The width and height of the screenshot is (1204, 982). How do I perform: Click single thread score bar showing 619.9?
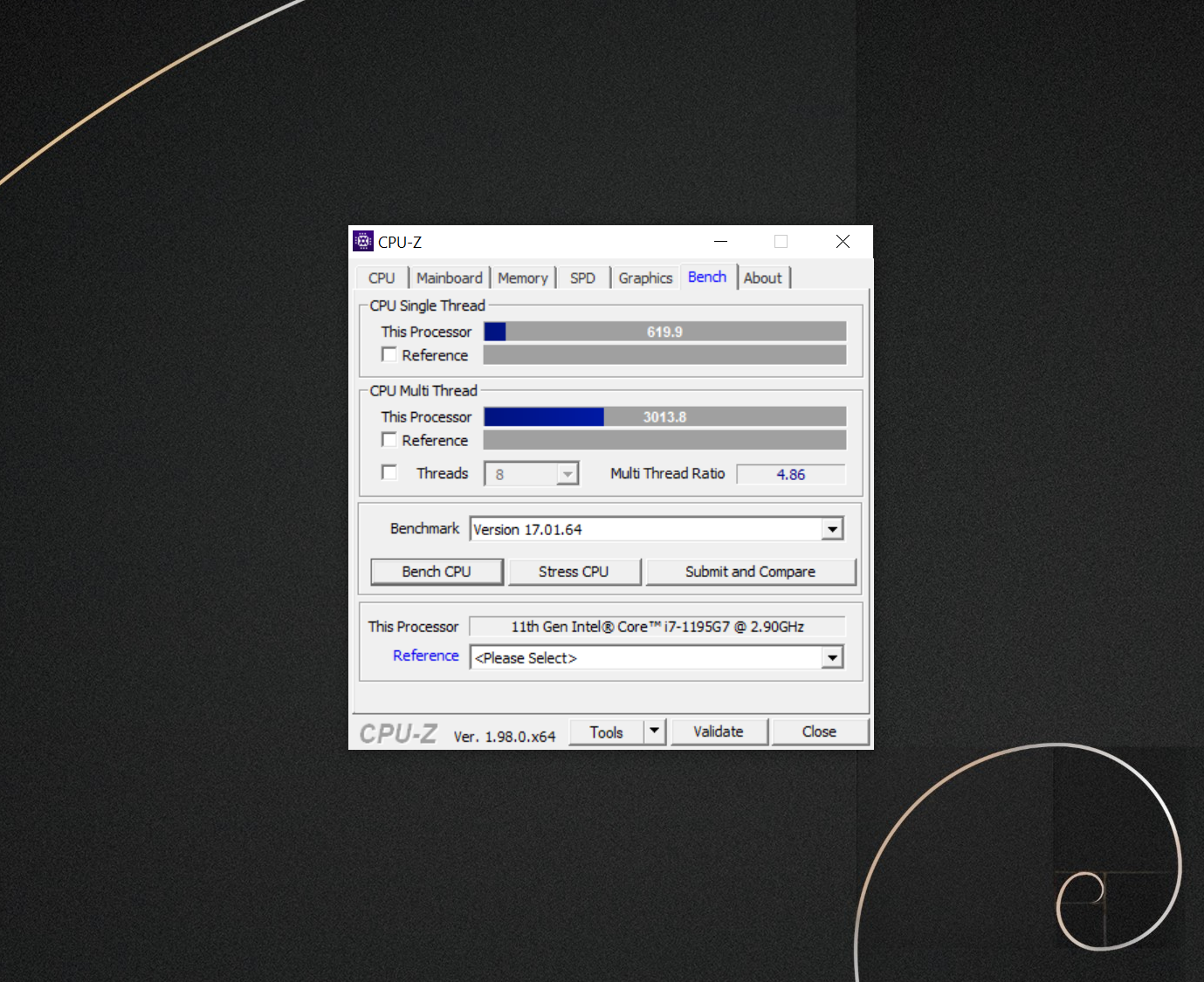[664, 332]
